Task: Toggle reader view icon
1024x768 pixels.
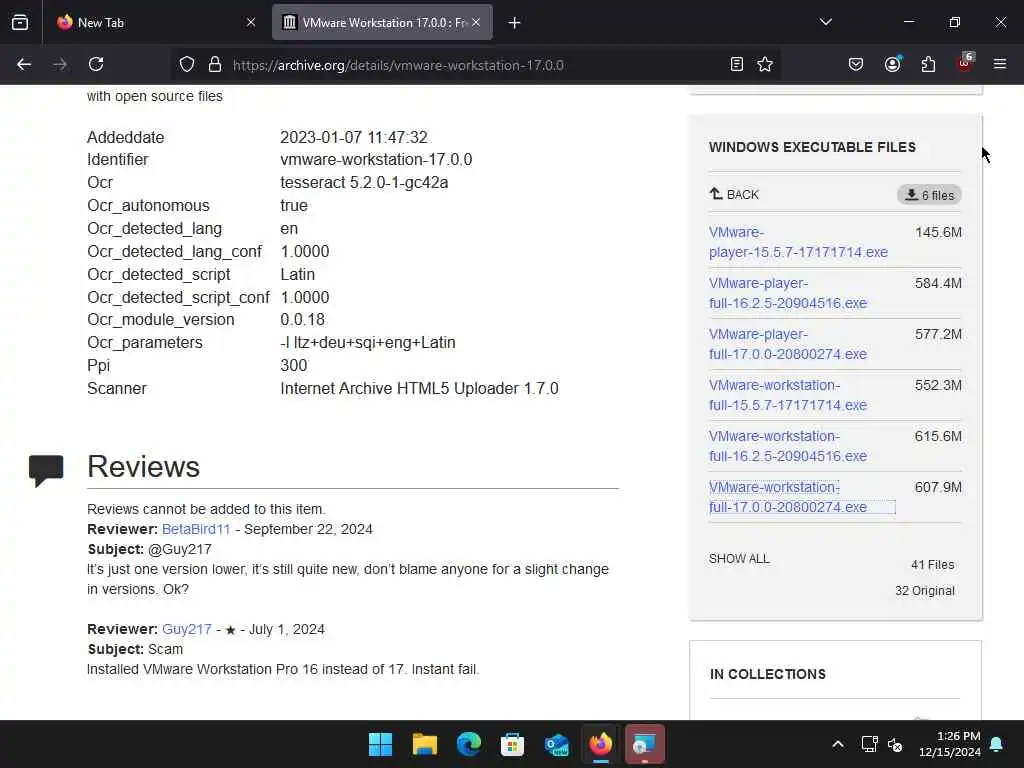Action: [x=737, y=64]
